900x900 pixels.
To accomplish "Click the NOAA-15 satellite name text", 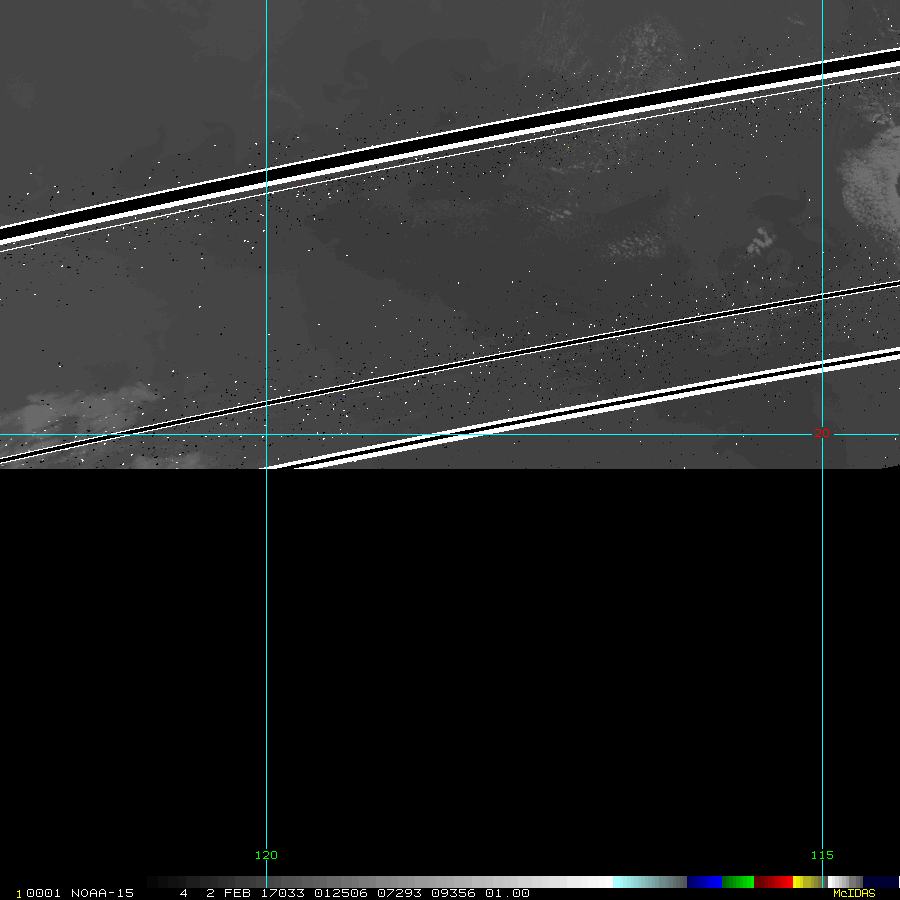I will tap(102, 893).
